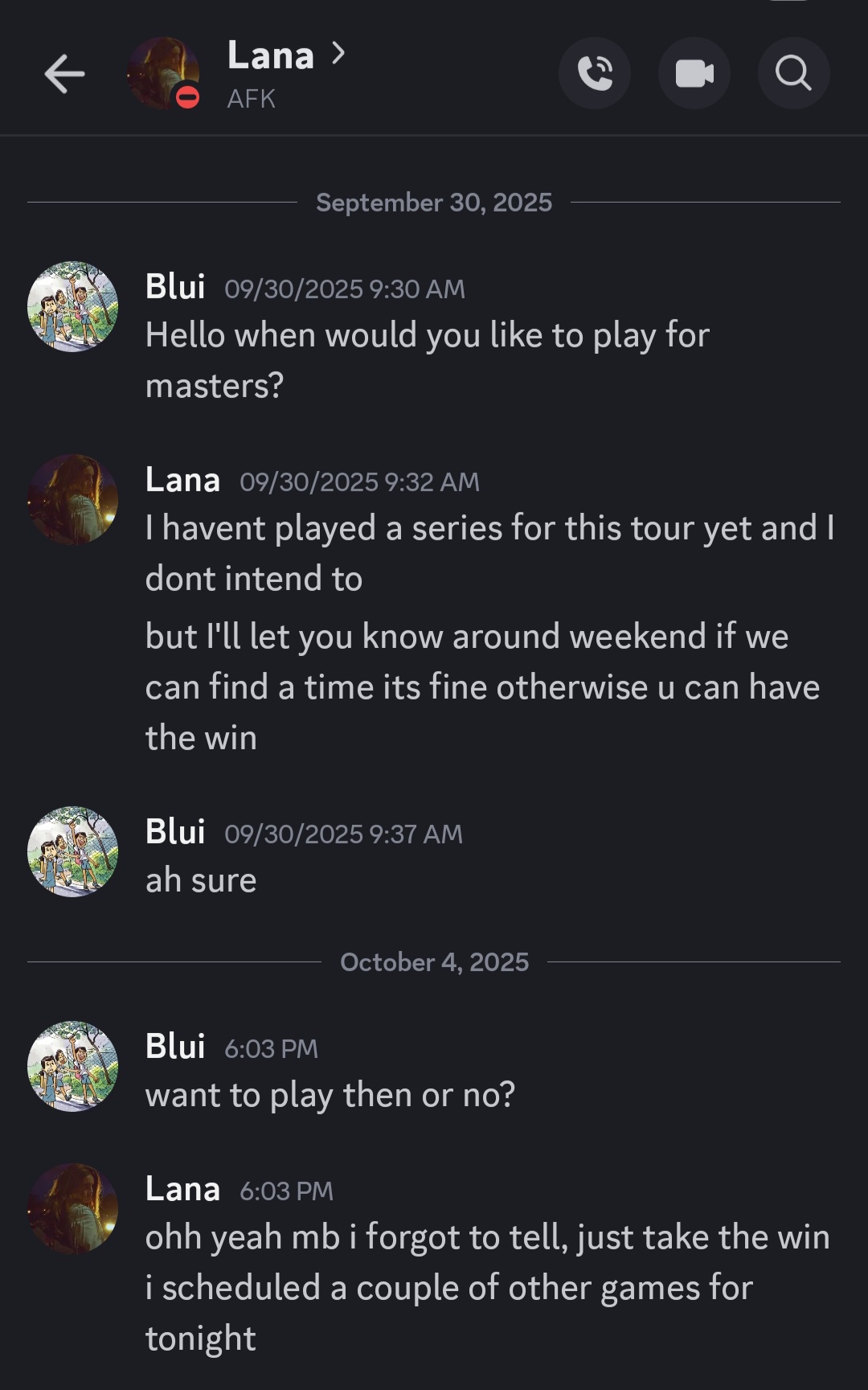The height and width of the screenshot is (1390, 868).
Task: Tap Blui's avatar on the 9:30 AM message
Action: click(x=72, y=306)
